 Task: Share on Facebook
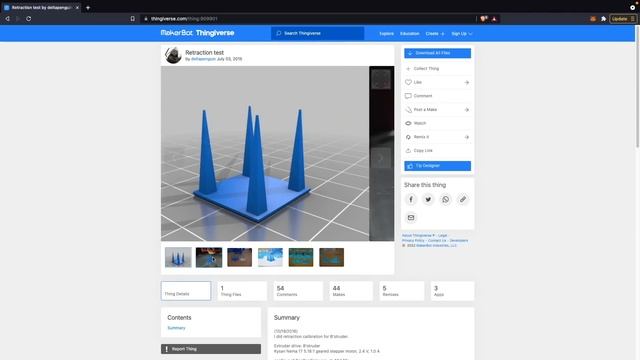coord(411,200)
